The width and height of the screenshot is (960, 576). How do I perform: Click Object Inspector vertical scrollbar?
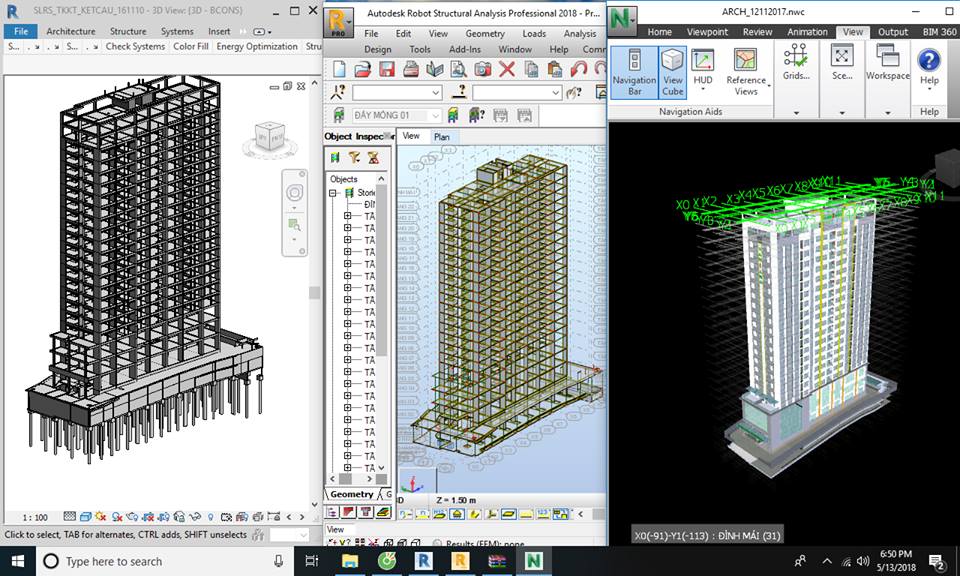[381, 269]
